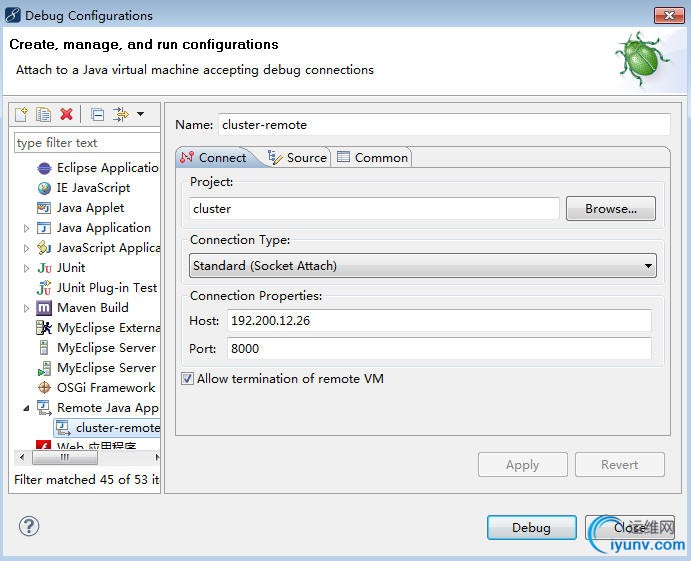The image size is (691, 561).
Task: Click the OSGi Framework icon
Action: pos(44,388)
